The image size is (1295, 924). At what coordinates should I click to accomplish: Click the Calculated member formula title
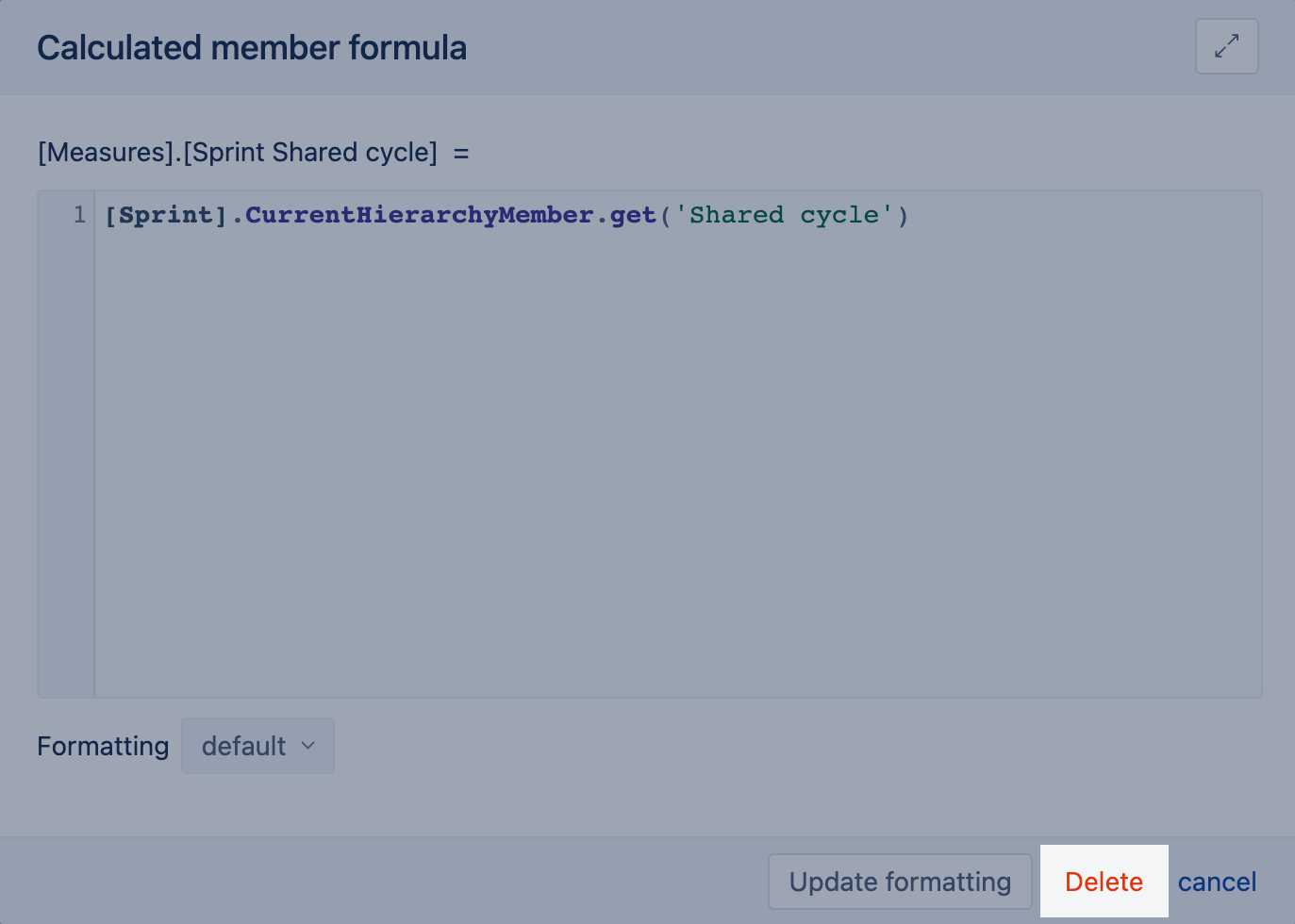click(252, 48)
